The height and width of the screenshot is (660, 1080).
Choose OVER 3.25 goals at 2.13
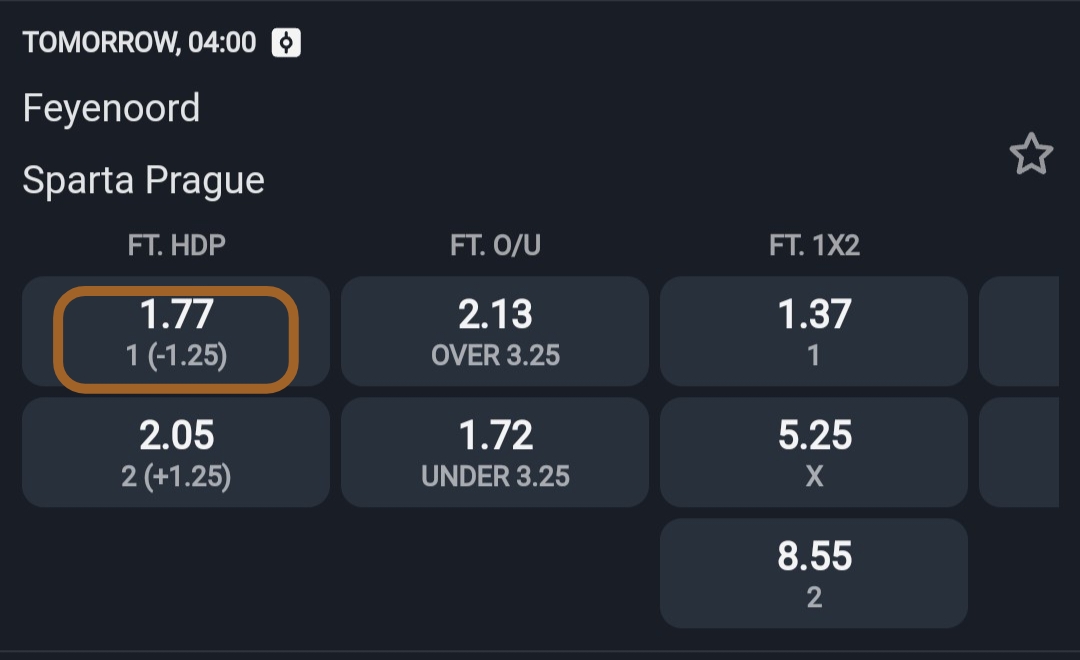pyautogui.click(x=495, y=331)
